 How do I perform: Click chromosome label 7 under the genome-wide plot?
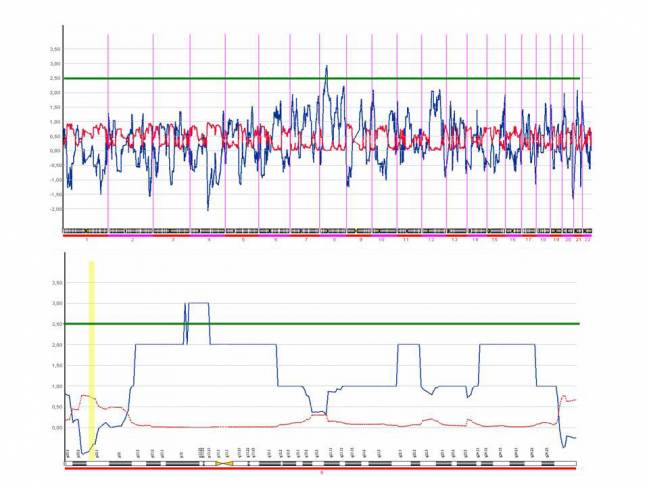[306, 240]
